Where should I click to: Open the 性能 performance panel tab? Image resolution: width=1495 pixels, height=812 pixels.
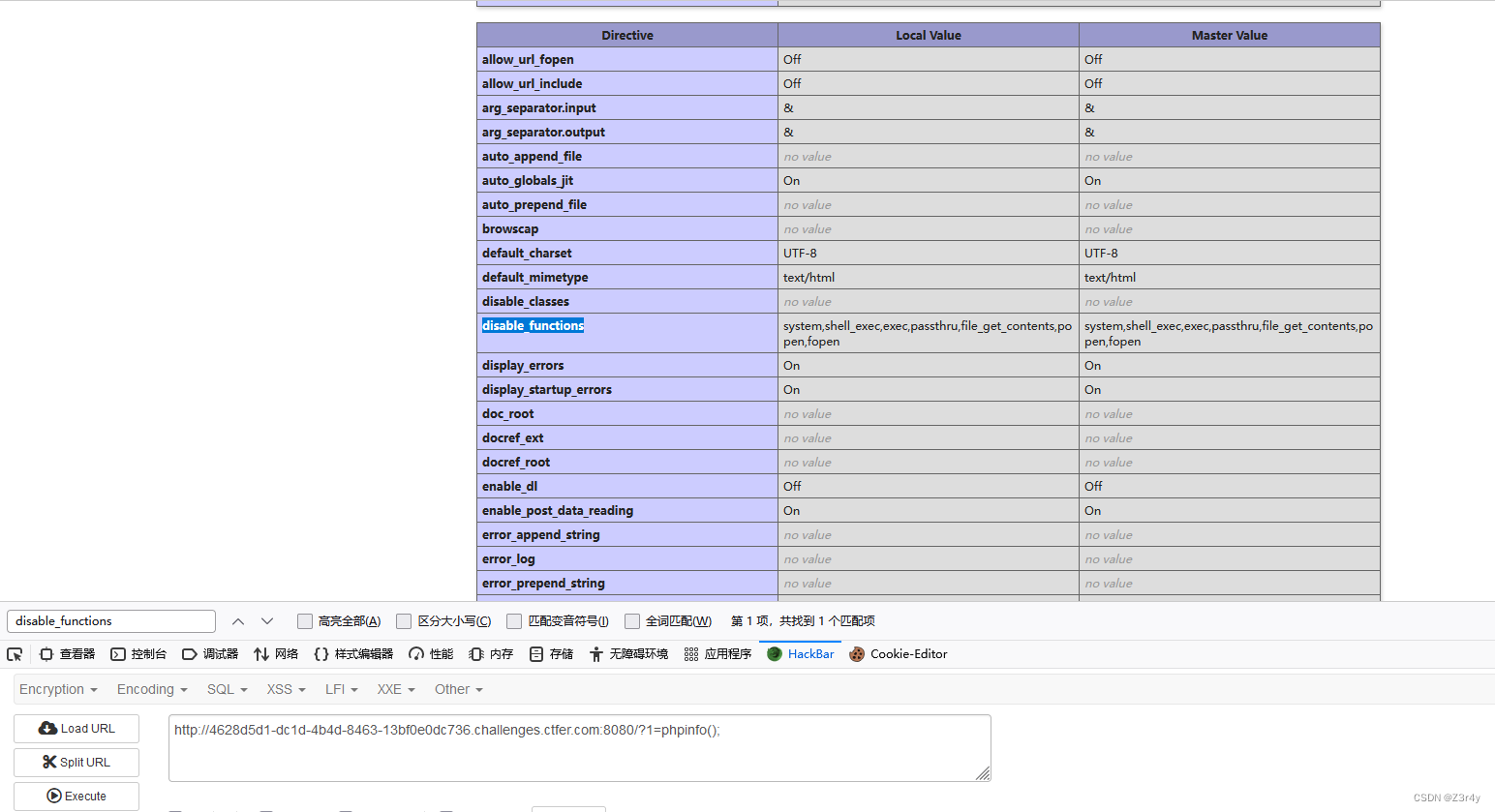tap(429, 653)
